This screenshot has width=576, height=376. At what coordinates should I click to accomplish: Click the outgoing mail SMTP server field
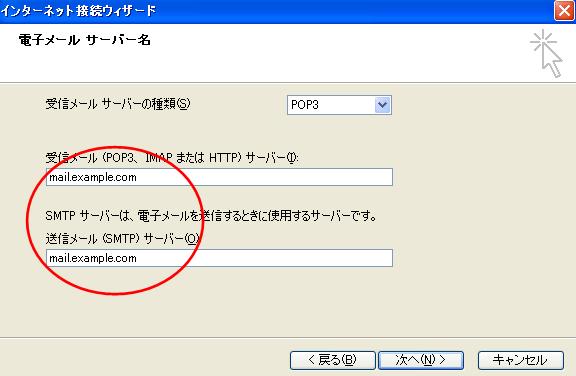(x=219, y=258)
